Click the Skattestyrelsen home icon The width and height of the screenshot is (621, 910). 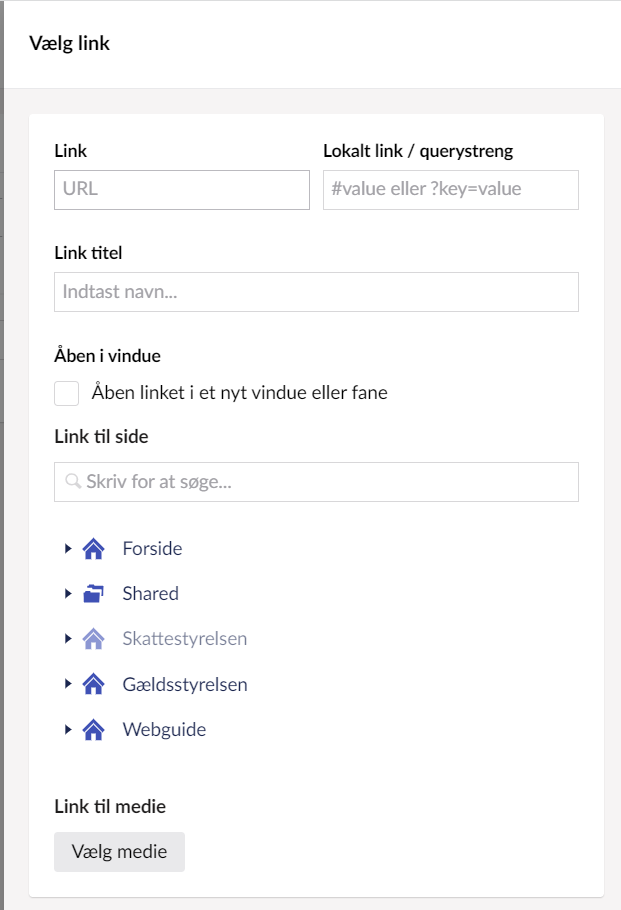click(x=93, y=639)
